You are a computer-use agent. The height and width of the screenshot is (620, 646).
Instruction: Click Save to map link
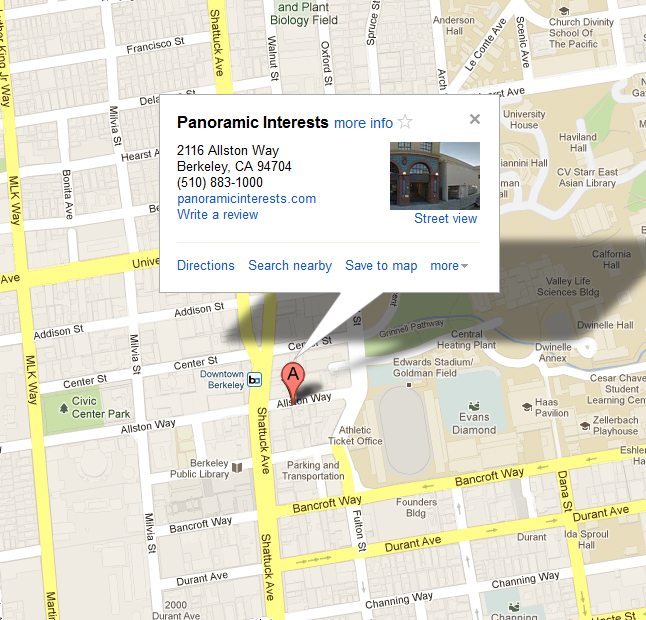(x=381, y=266)
